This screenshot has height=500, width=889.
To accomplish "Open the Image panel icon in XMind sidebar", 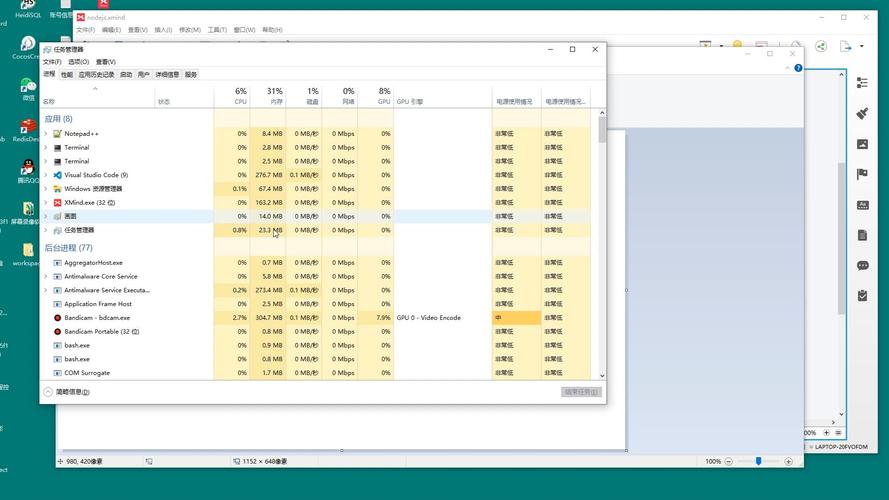I will 862,144.
